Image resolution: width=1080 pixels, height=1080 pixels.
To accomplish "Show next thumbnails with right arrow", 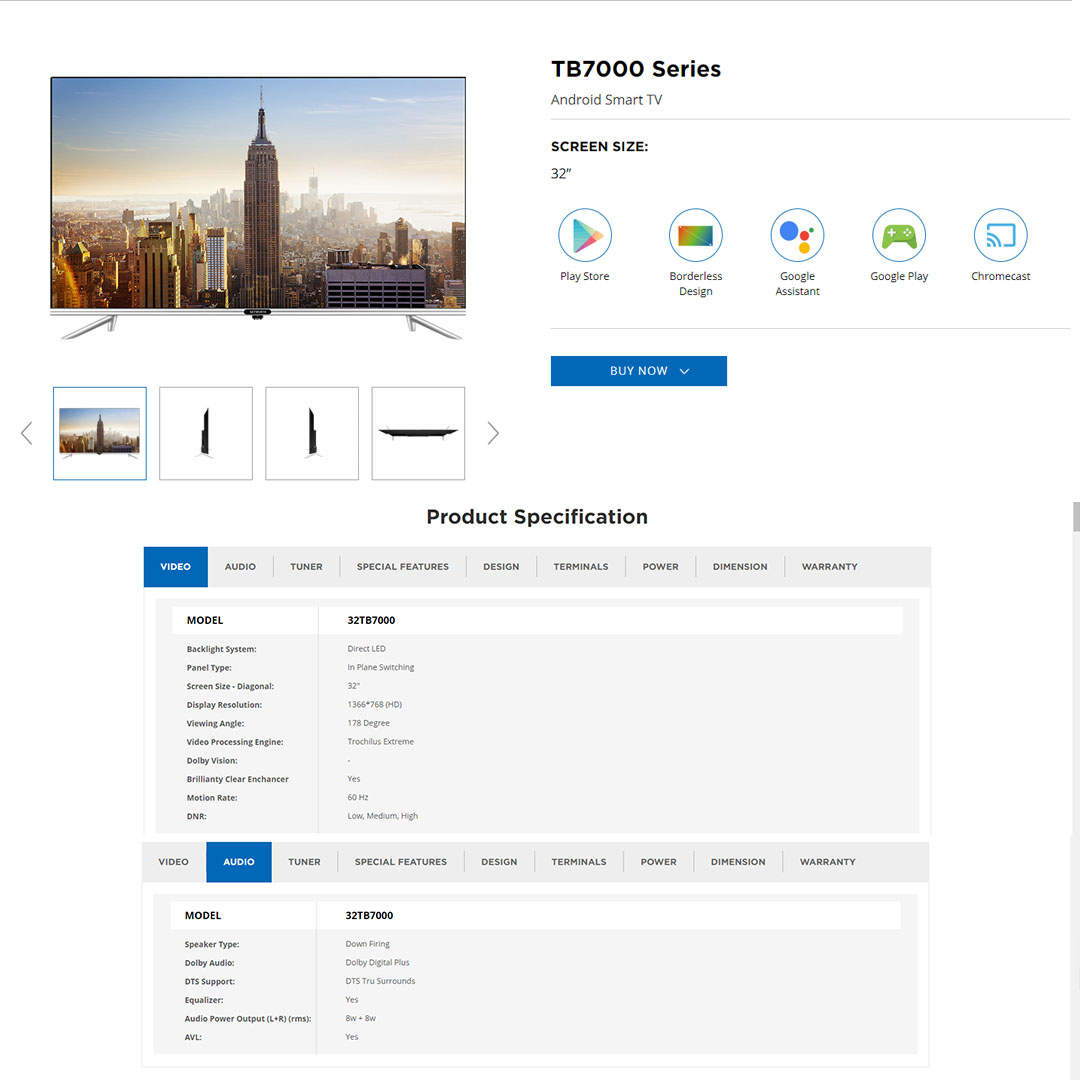I will [492, 433].
